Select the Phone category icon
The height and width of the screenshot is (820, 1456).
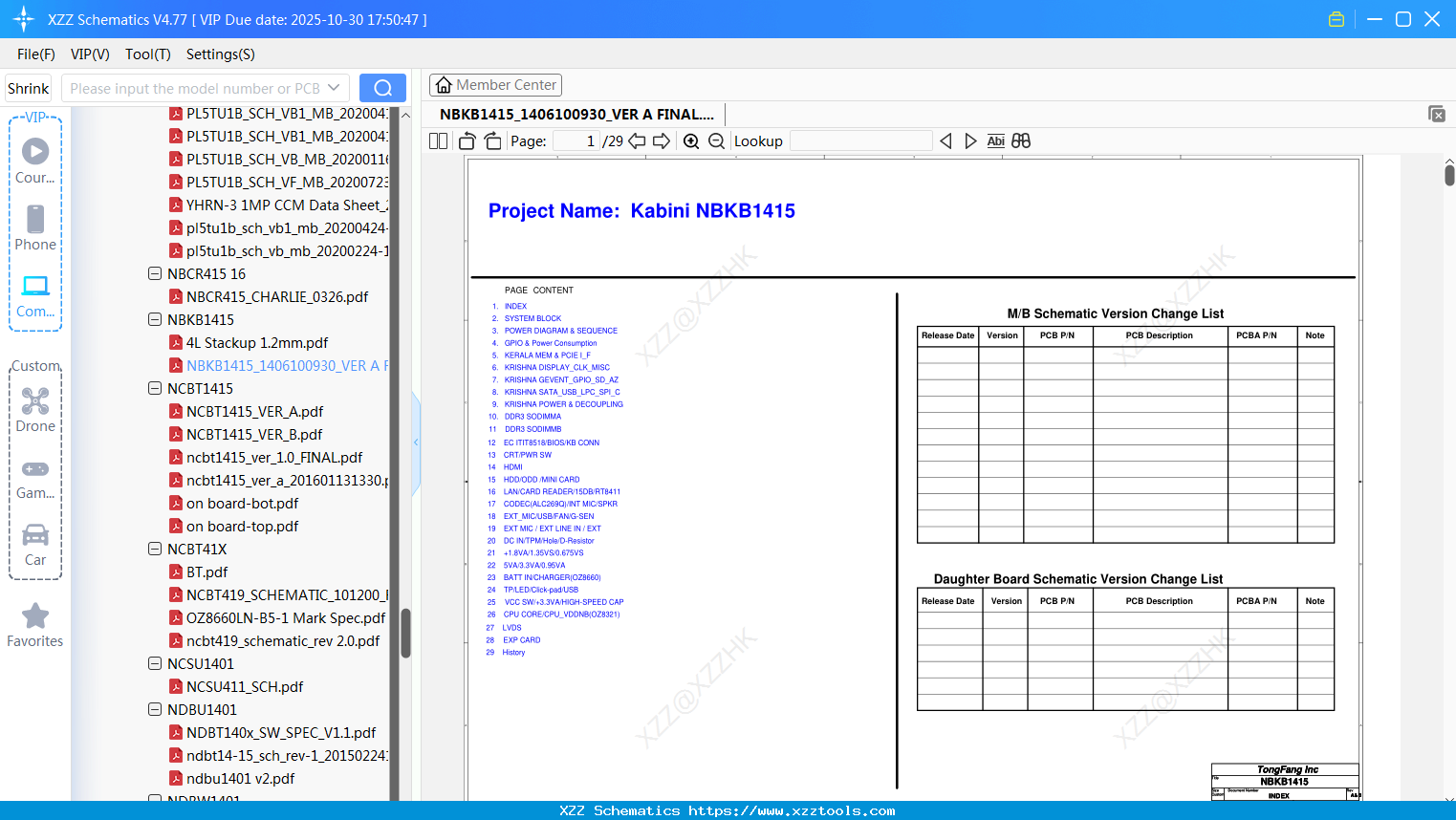point(35,227)
